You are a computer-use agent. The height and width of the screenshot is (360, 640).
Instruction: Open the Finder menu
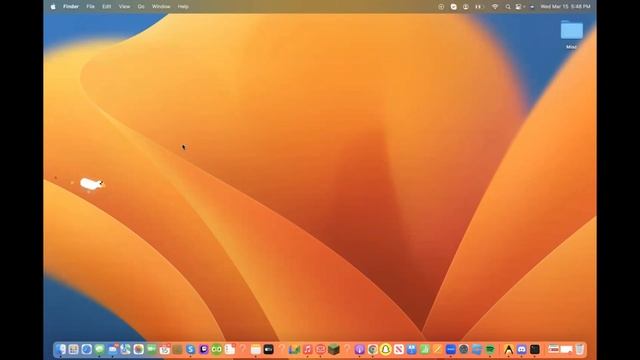[x=71, y=7]
